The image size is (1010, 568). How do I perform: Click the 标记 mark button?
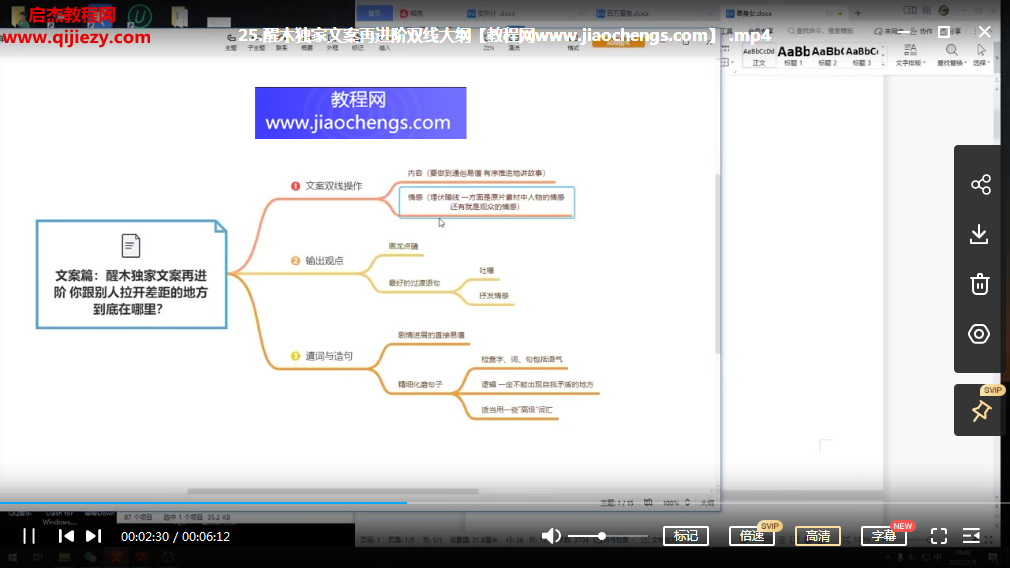click(x=685, y=536)
